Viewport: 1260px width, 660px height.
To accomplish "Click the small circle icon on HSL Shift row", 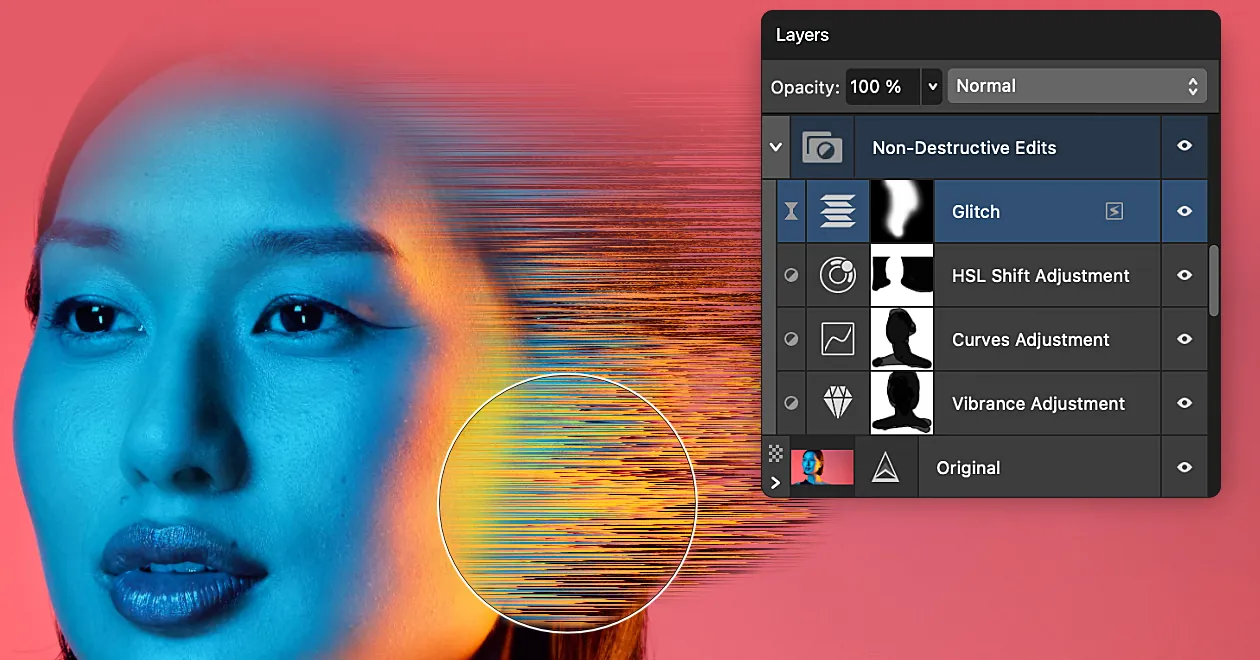I will [x=791, y=275].
